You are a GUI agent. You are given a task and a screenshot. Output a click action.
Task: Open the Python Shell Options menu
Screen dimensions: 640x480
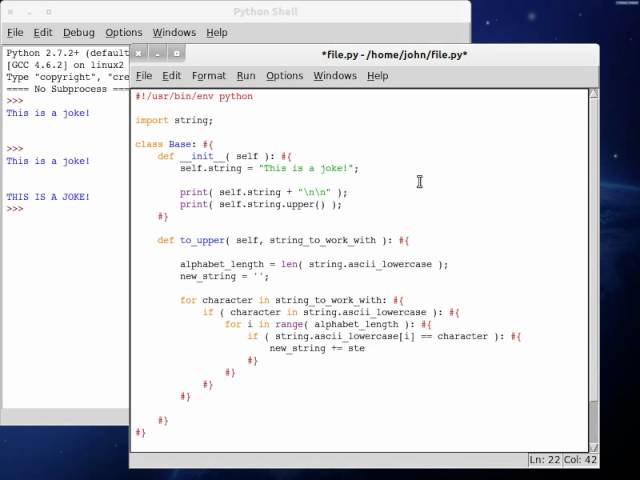pyautogui.click(x=124, y=32)
